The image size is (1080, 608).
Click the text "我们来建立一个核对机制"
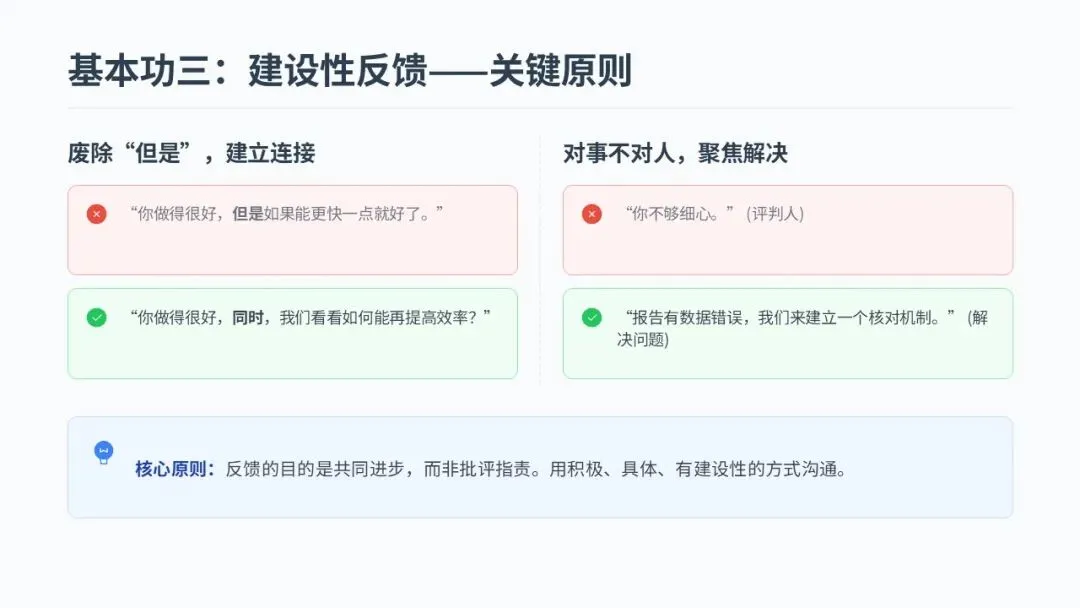point(848,317)
